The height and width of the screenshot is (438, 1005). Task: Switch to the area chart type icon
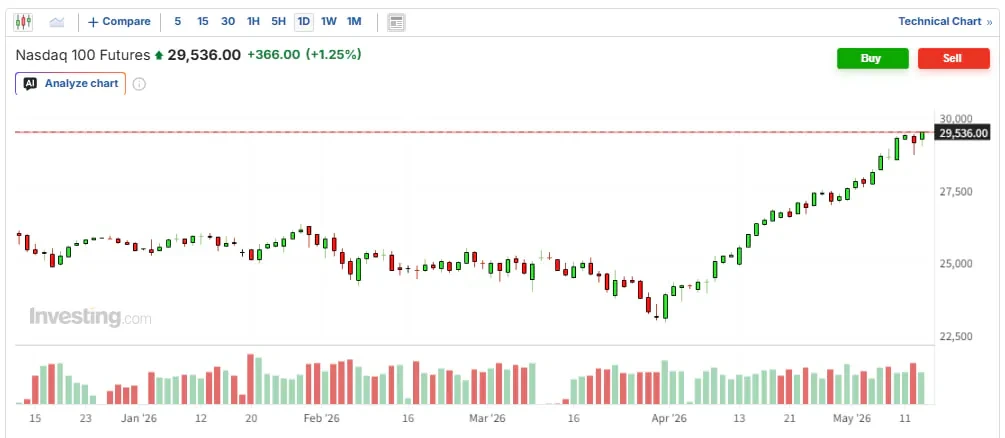(57, 22)
